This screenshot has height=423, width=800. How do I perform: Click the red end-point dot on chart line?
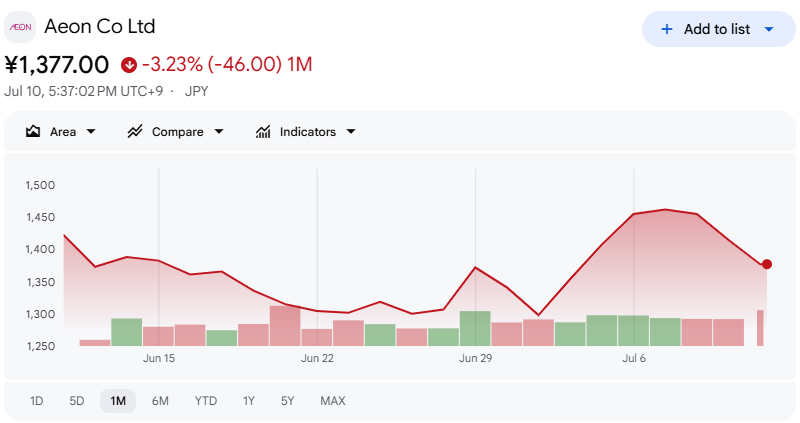pos(767,264)
